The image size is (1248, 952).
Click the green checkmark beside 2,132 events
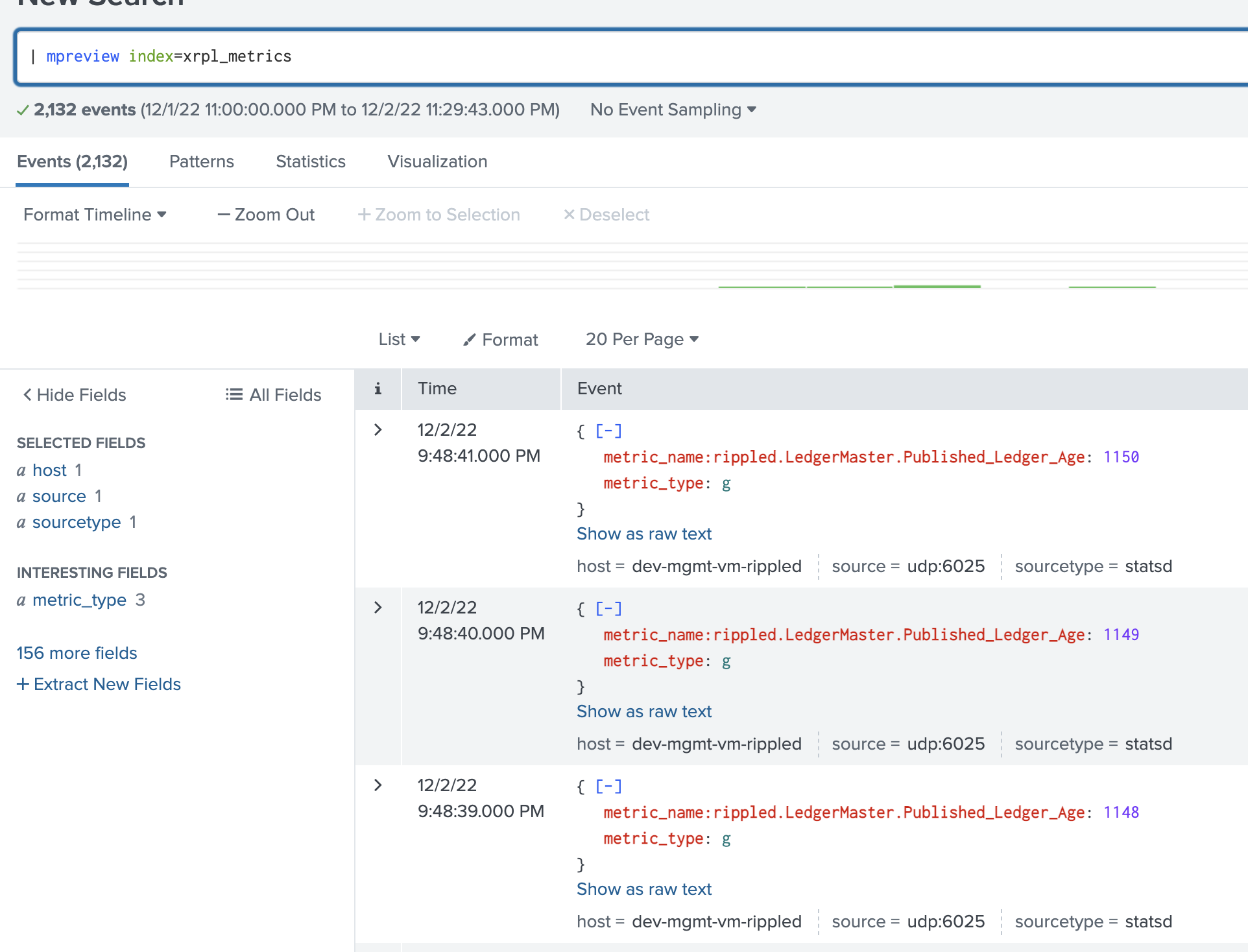click(22, 110)
